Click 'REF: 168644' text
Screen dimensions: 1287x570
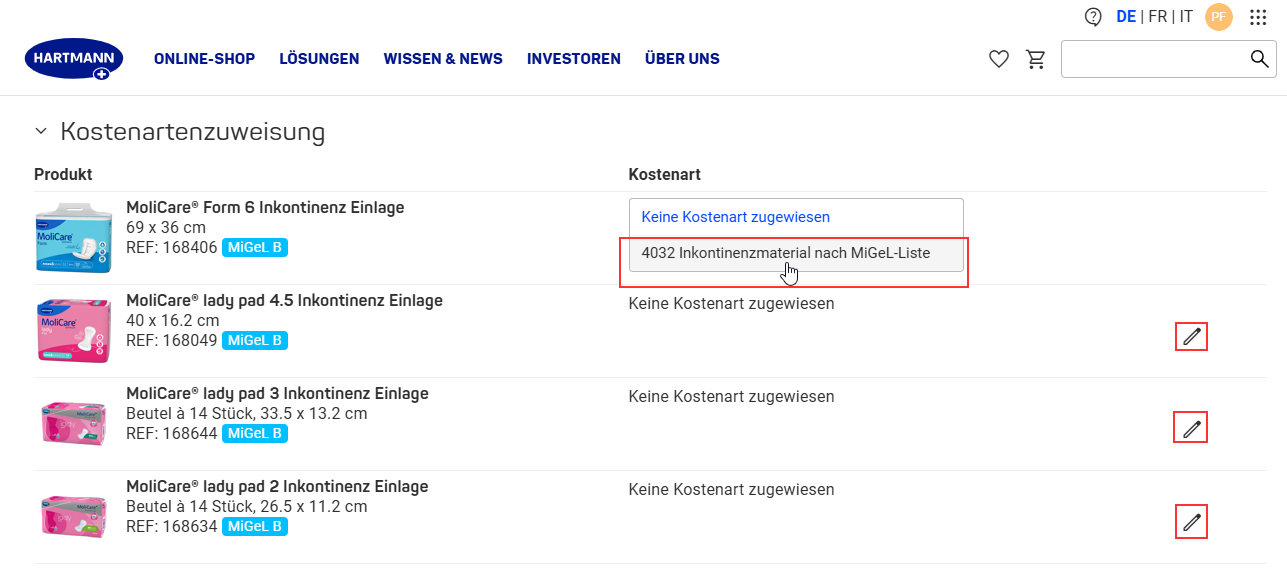pyautogui.click(x=172, y=434)
